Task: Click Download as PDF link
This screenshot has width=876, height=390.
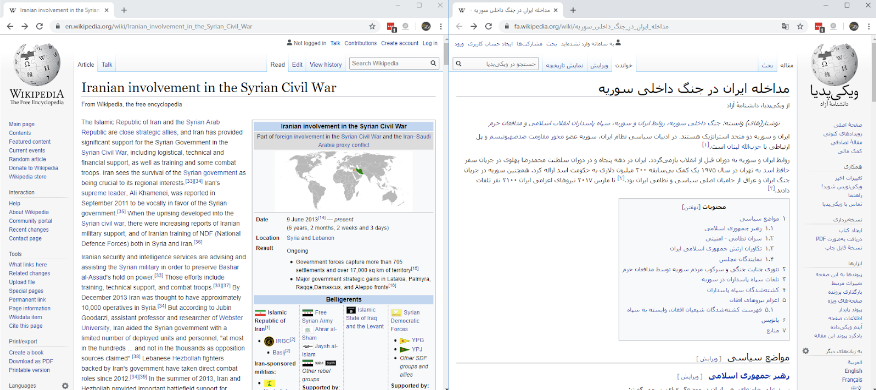Action: [30, 362]
